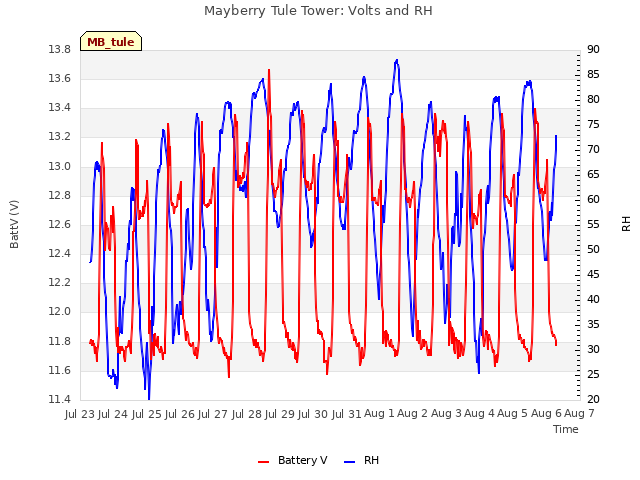Click the Aug 1 date label
Viewport: 640px width, 480px height.
[379, 414]
